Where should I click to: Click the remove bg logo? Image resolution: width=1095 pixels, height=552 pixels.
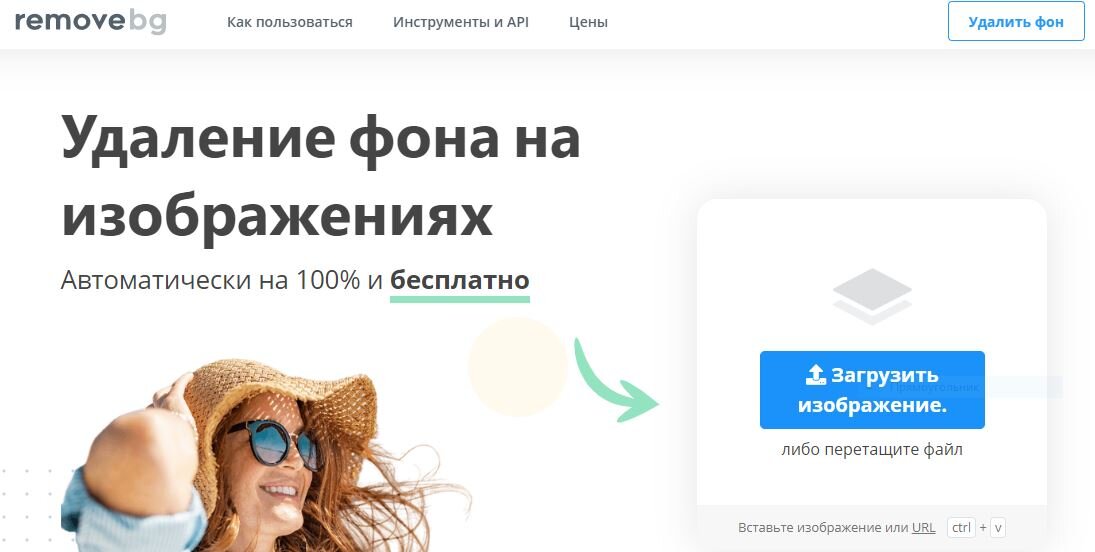91,21
